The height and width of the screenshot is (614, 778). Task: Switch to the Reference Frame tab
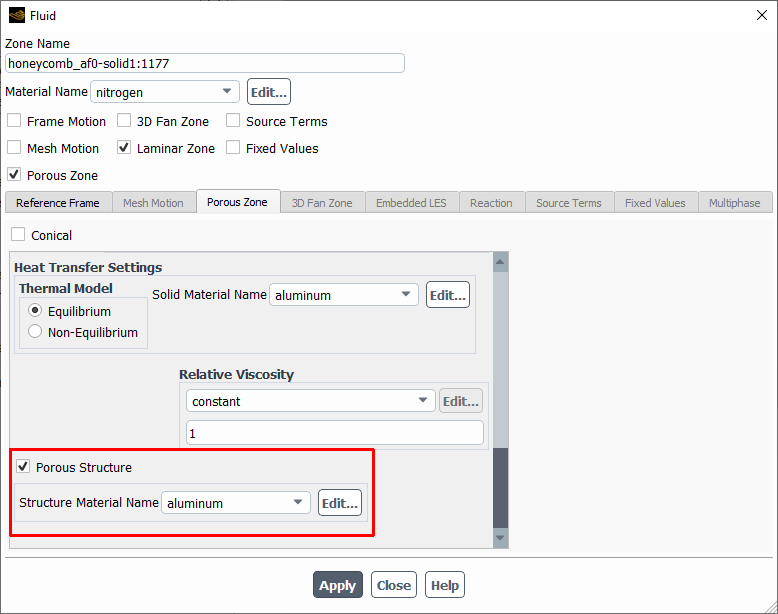pyautogui.click(x=58, y=203)
